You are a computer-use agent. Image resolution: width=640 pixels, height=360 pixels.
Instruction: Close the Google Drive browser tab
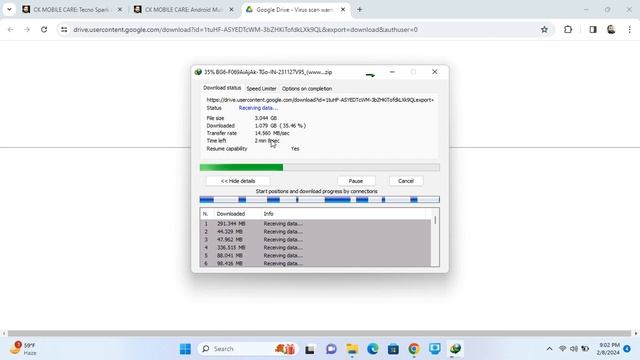click(x=343, y=9)
